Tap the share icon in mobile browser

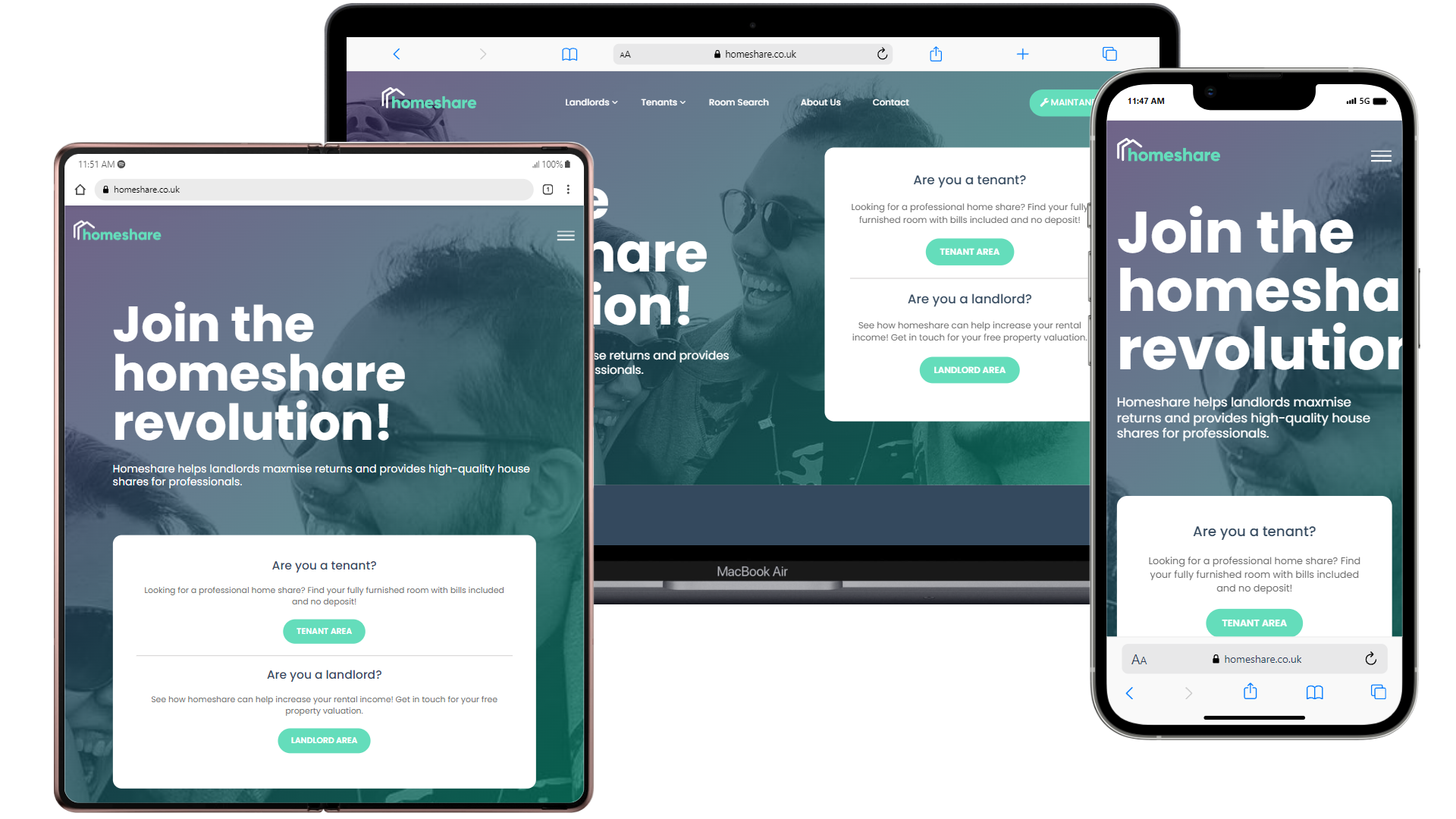[x=1250, y=691]
